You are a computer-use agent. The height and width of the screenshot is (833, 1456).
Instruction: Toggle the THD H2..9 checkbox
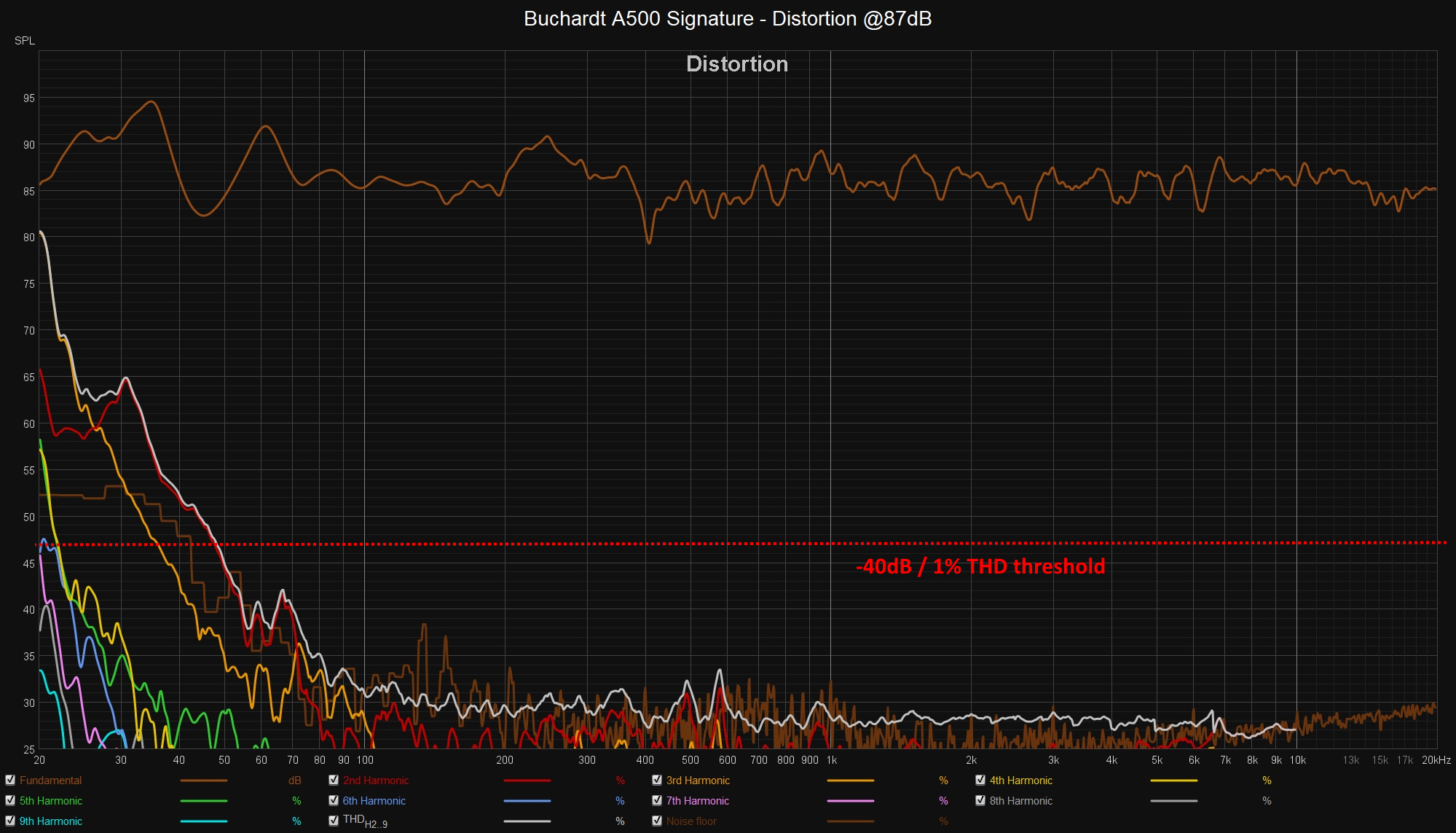[334, 821]
